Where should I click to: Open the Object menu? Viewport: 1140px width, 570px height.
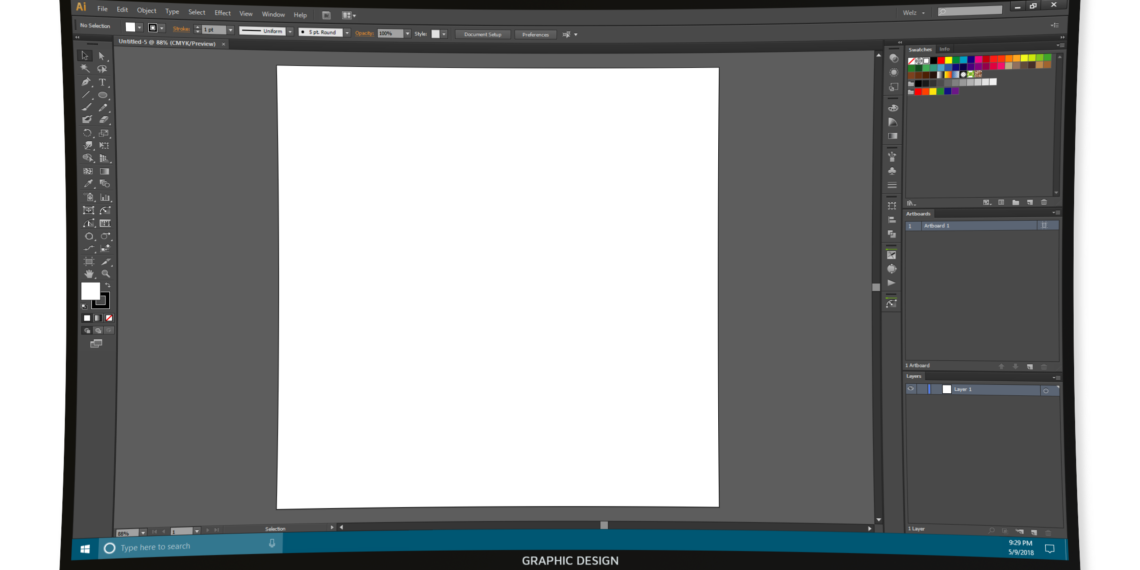click(147, 10)
